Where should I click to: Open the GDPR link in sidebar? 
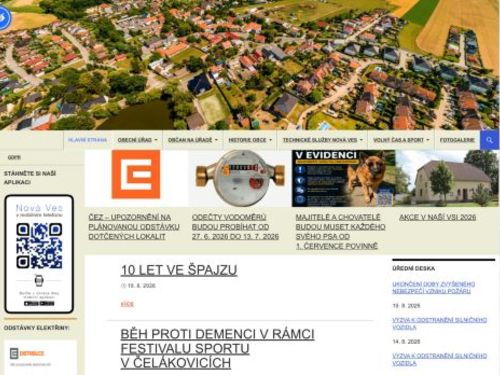[x=14, y=157]
